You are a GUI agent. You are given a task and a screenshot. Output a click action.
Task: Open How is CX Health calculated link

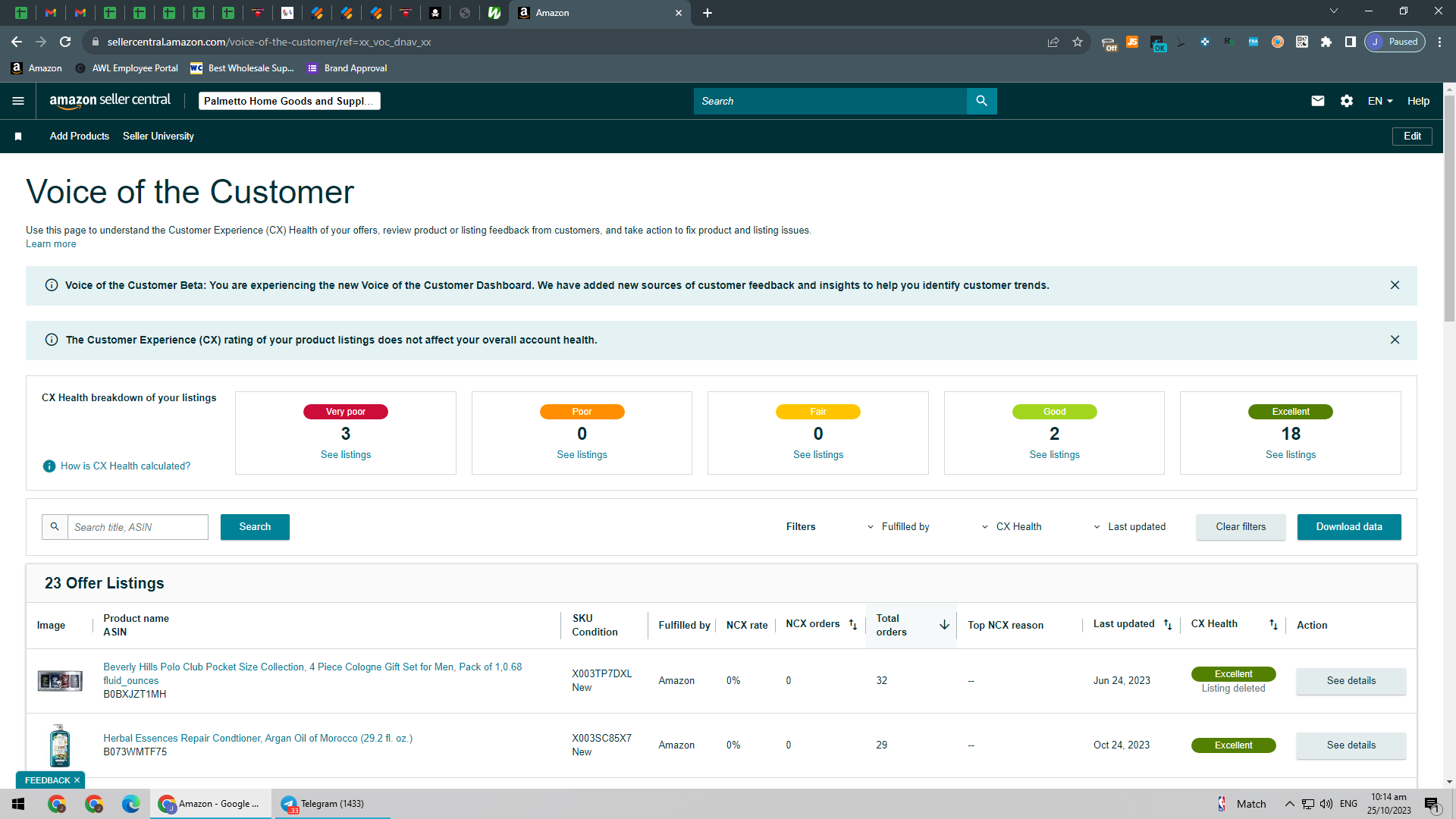pyautogui.click(x=126, y=466)
